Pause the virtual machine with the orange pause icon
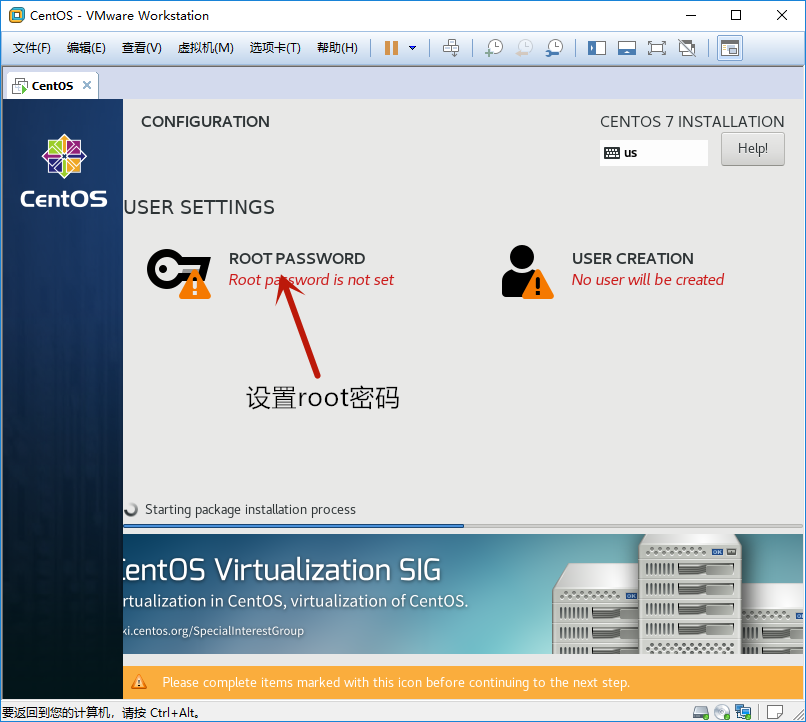 [x=391, y=48]
